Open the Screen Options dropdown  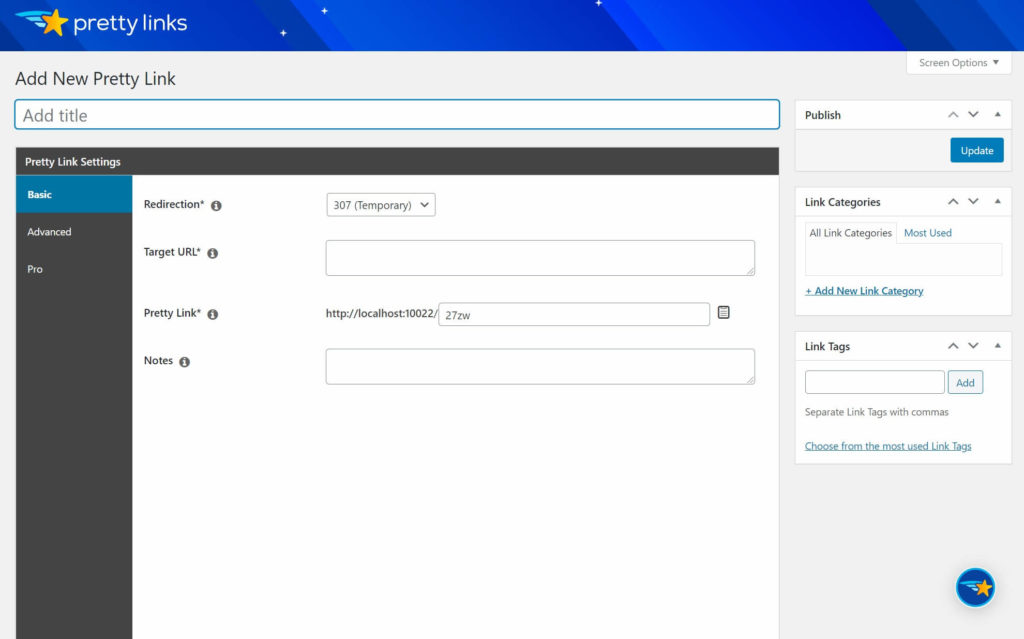point(957,62)
